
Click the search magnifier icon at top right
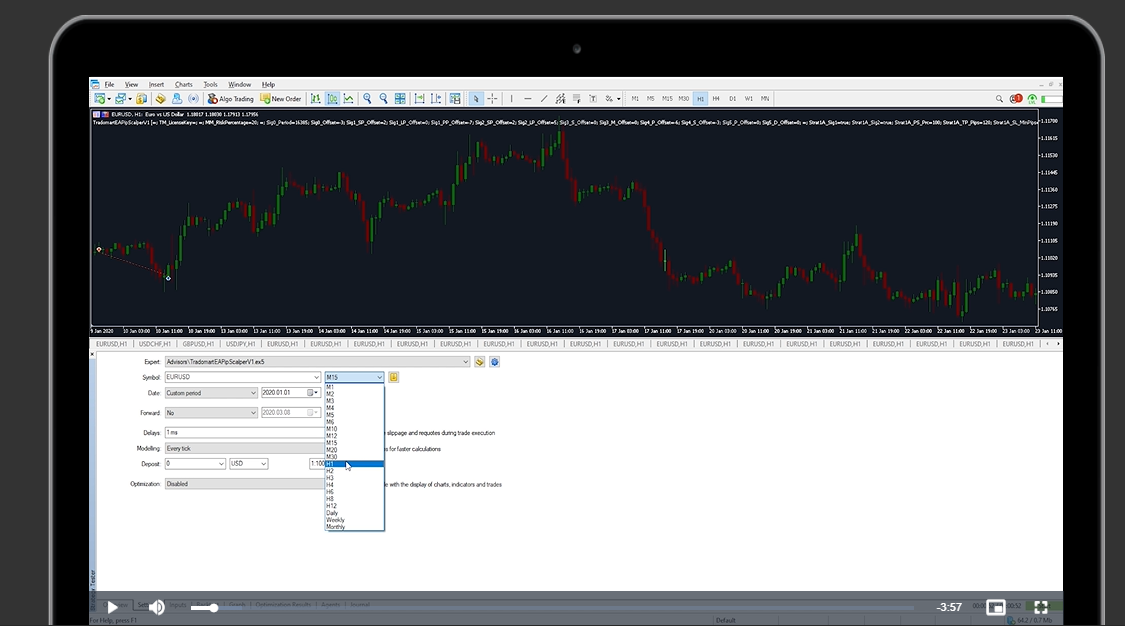1000,99
